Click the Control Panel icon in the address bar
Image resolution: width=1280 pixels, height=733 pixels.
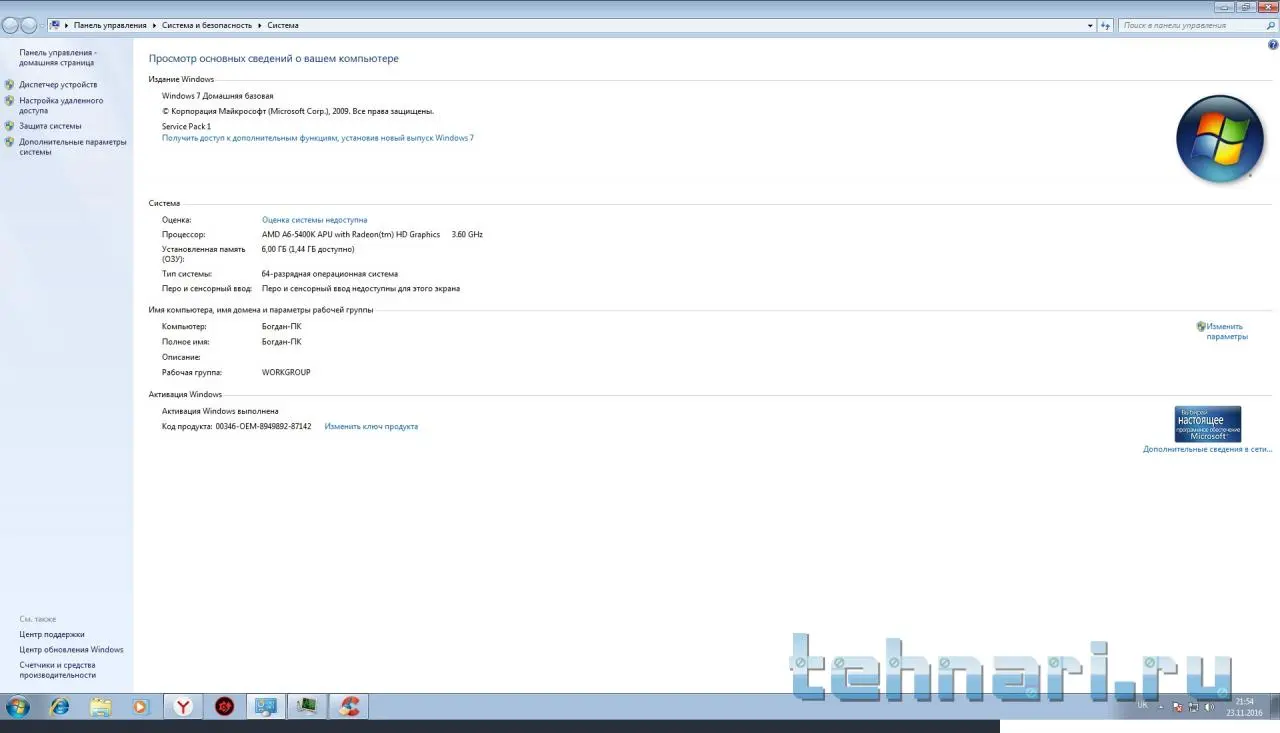pos(54,25)
